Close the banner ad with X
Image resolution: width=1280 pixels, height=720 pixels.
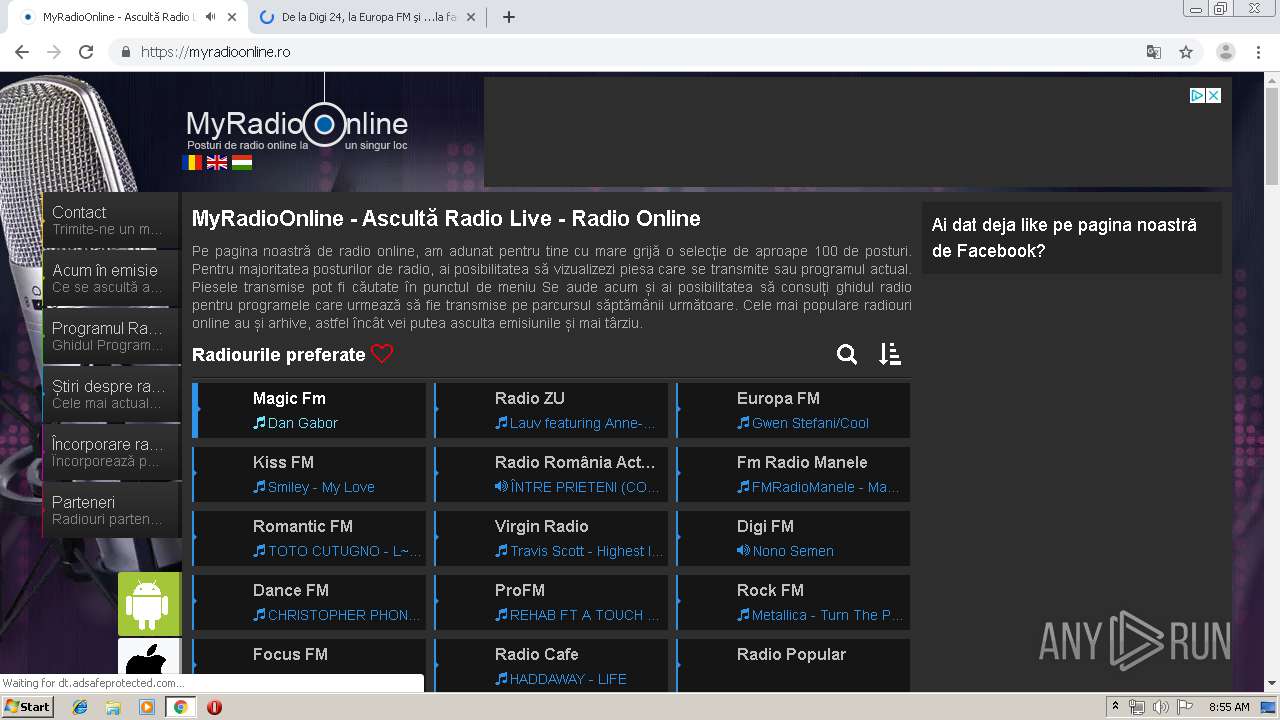tap(1213, 96)
